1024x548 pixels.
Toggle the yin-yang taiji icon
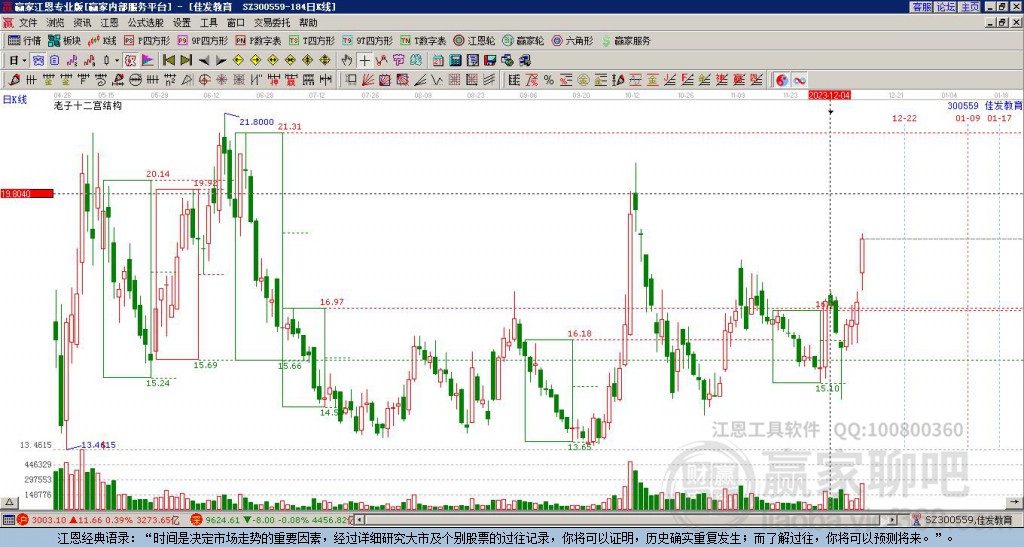(782, 80)
